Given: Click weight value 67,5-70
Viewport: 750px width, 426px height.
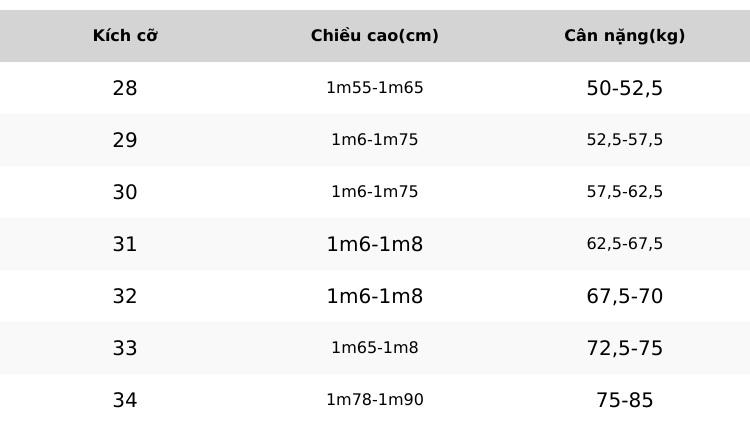Looking at the screenshot, I should point(625,296).
